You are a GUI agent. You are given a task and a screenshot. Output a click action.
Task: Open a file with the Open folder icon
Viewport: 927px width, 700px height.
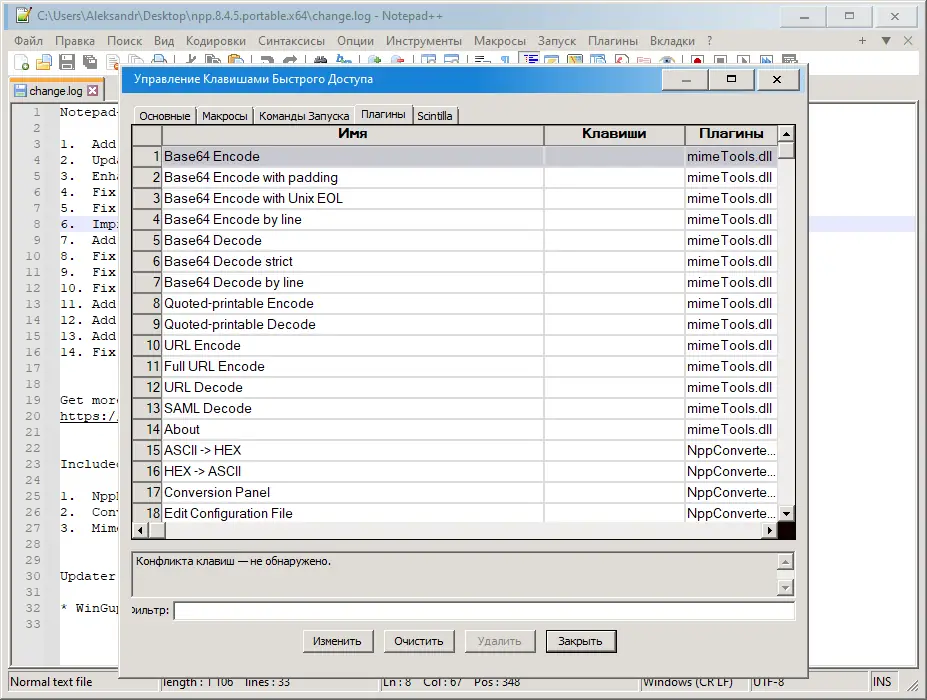tap(43, 61)
